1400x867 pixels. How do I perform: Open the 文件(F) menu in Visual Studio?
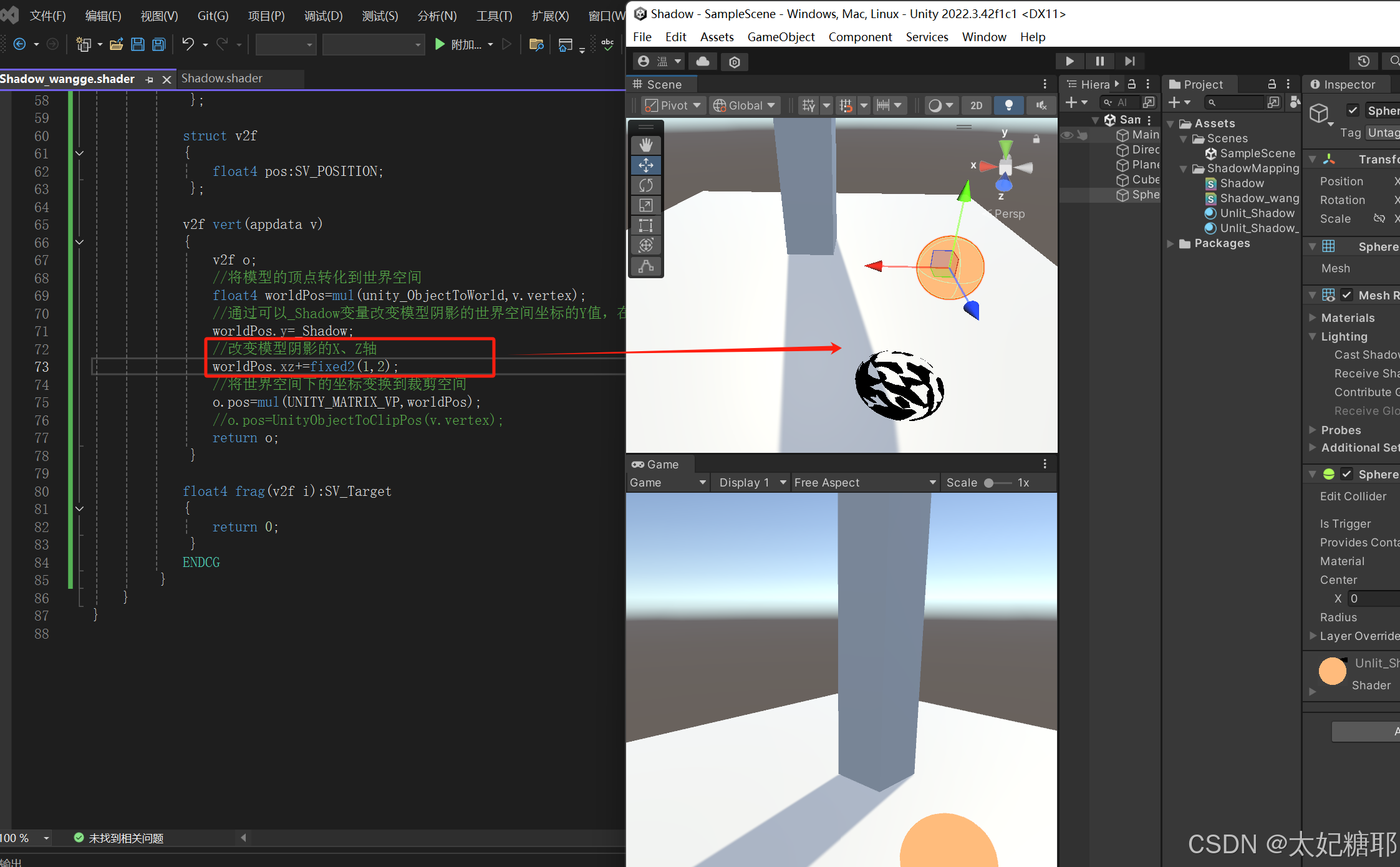[48, 16]
